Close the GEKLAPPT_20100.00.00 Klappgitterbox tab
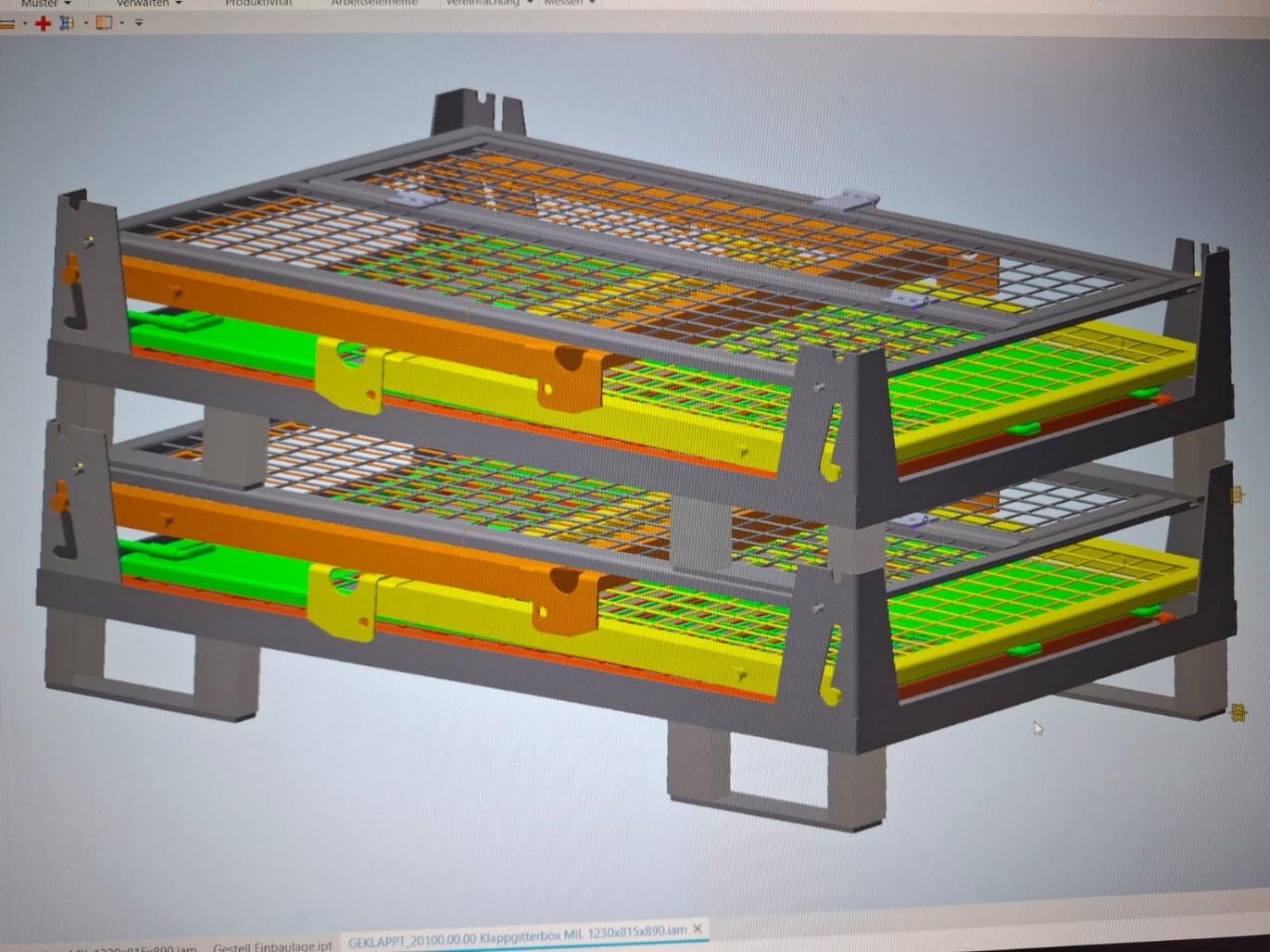The height and width of the screenshot is (952, 1270). [x=698, y=928]
